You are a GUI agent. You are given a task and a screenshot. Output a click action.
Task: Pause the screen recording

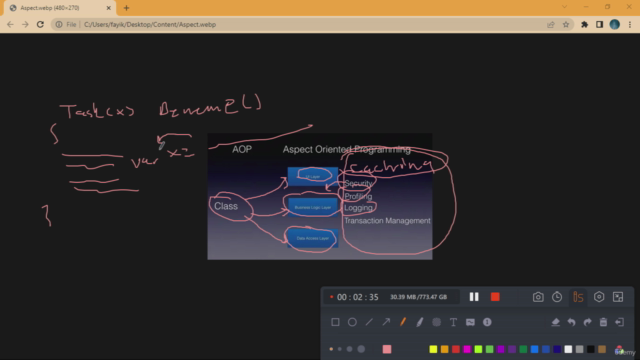click(474, 297)
